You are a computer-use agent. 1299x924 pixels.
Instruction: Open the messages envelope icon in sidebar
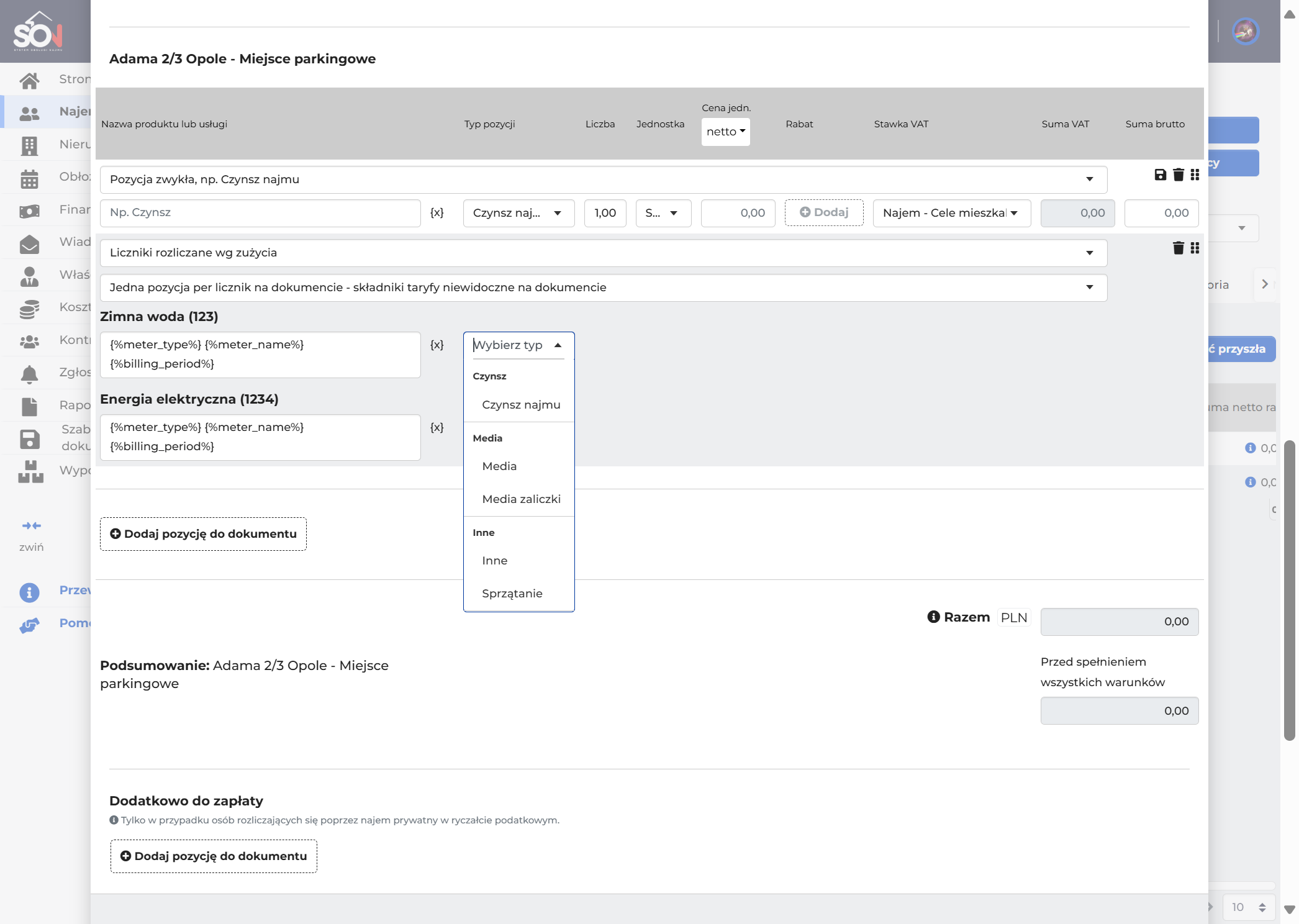click(29, 244)
